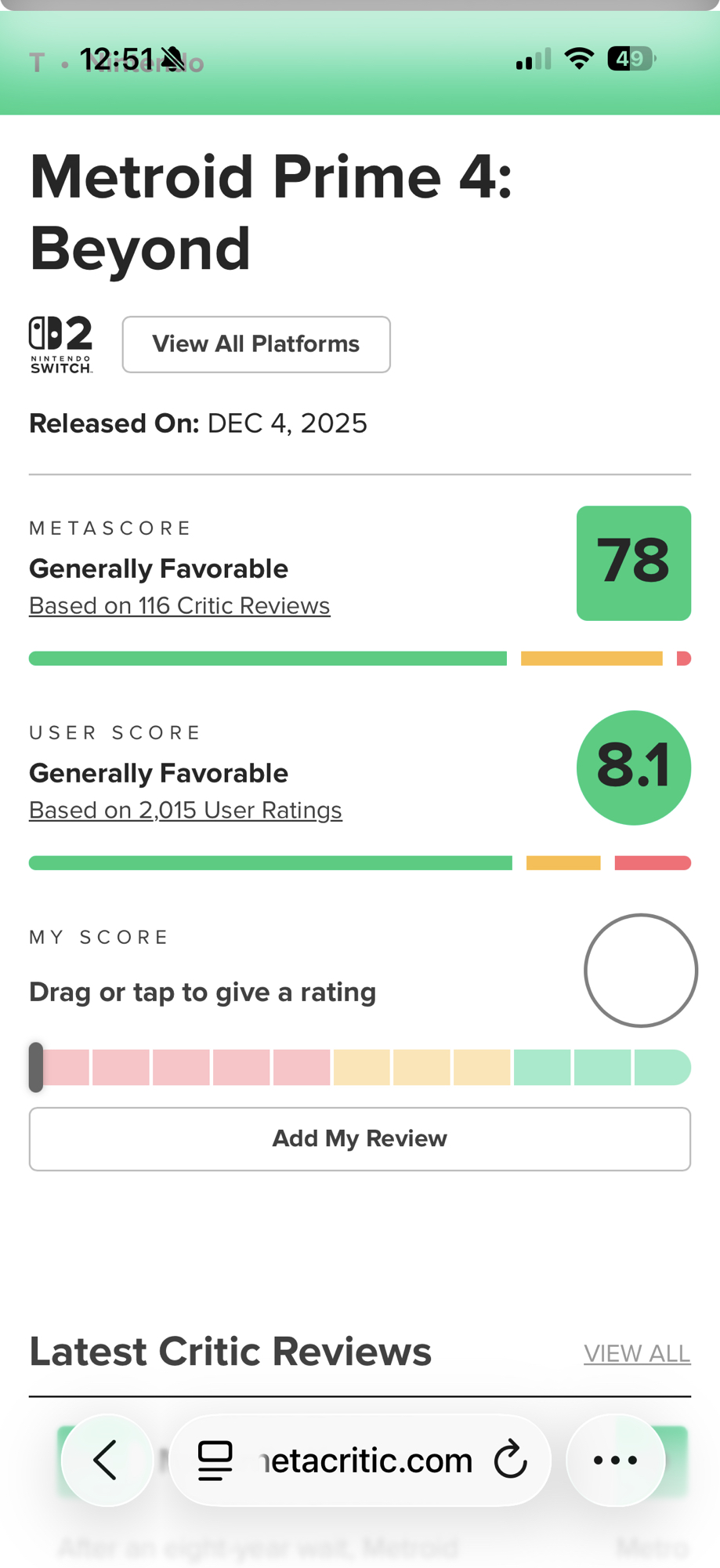Set rating on last green slider segment
Viewport: 720px width, 1568px height.
pyautogui.click(x=661, y=1067)
